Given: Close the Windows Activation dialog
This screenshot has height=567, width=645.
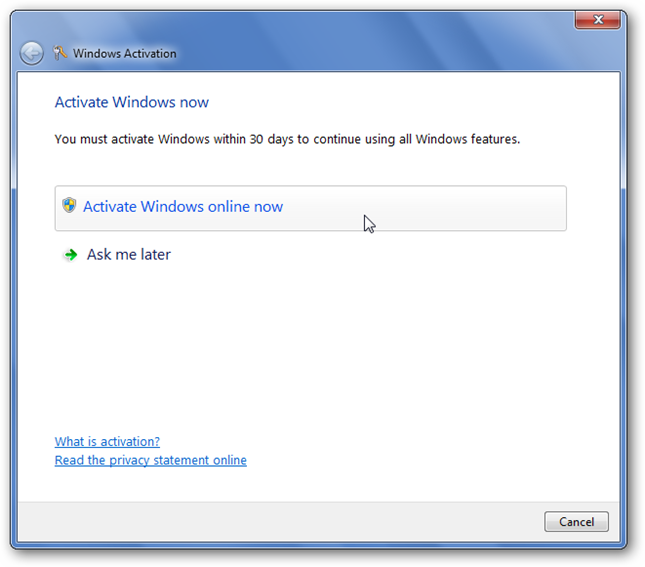Looking at the screenshot, I should [x=598, y=20].
